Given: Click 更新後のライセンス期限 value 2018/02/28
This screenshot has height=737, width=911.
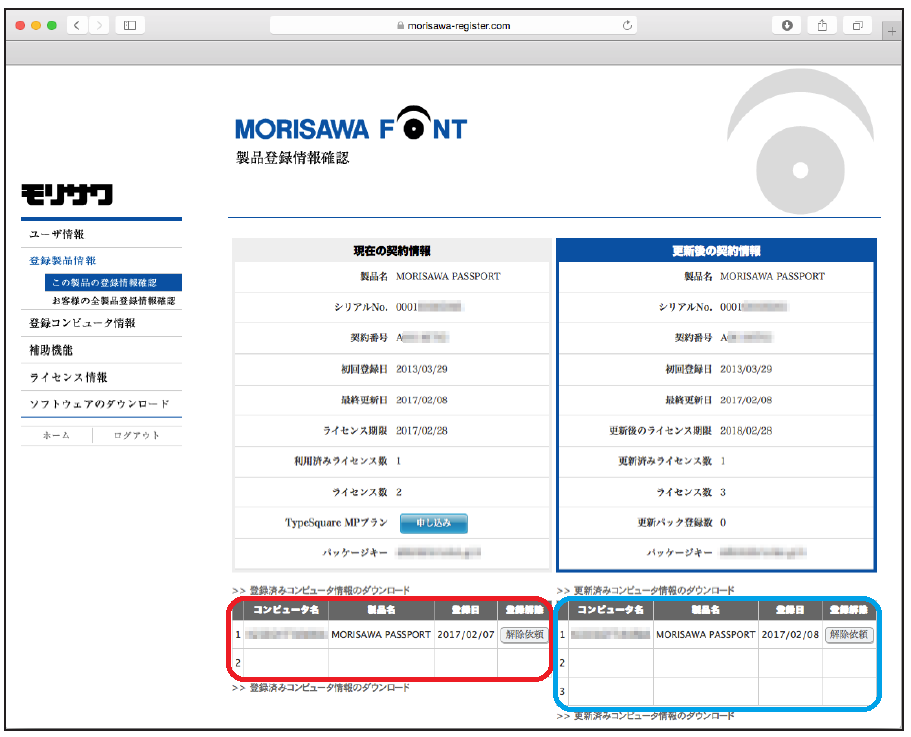Looking at the screenshot, I should tap(746, 430).
